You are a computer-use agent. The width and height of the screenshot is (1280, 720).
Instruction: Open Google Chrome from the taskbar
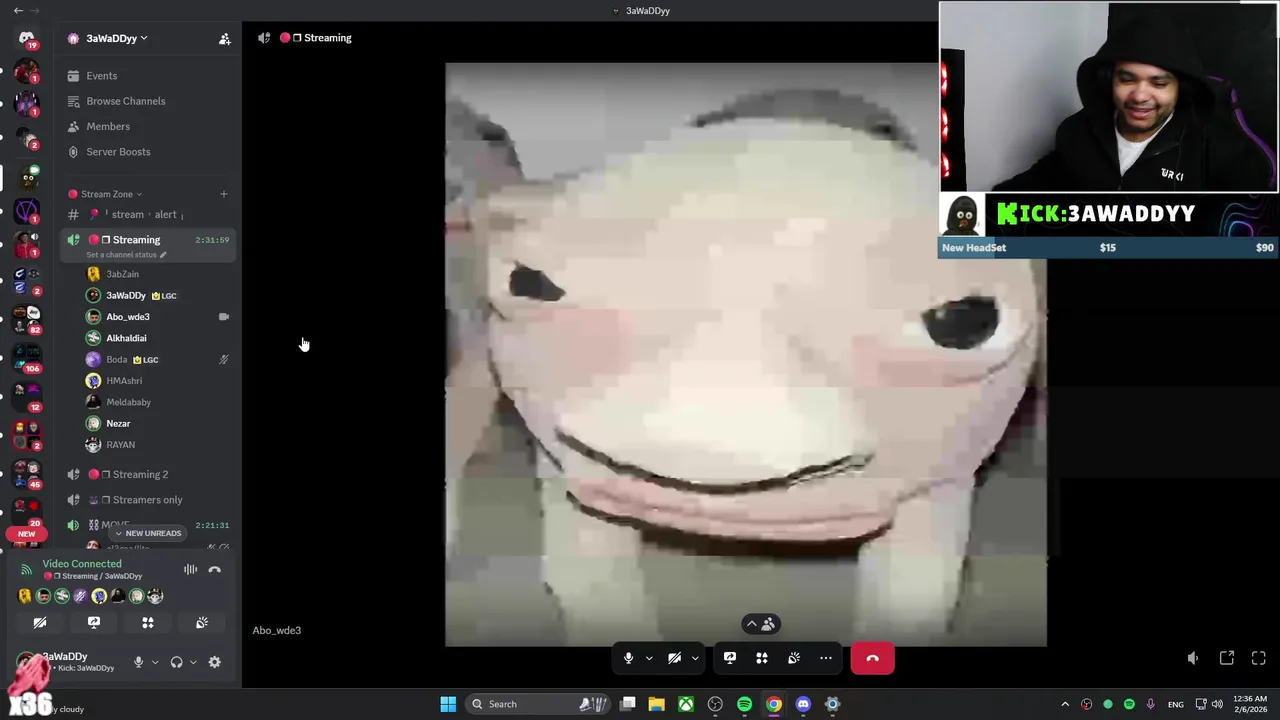[774, 704]
